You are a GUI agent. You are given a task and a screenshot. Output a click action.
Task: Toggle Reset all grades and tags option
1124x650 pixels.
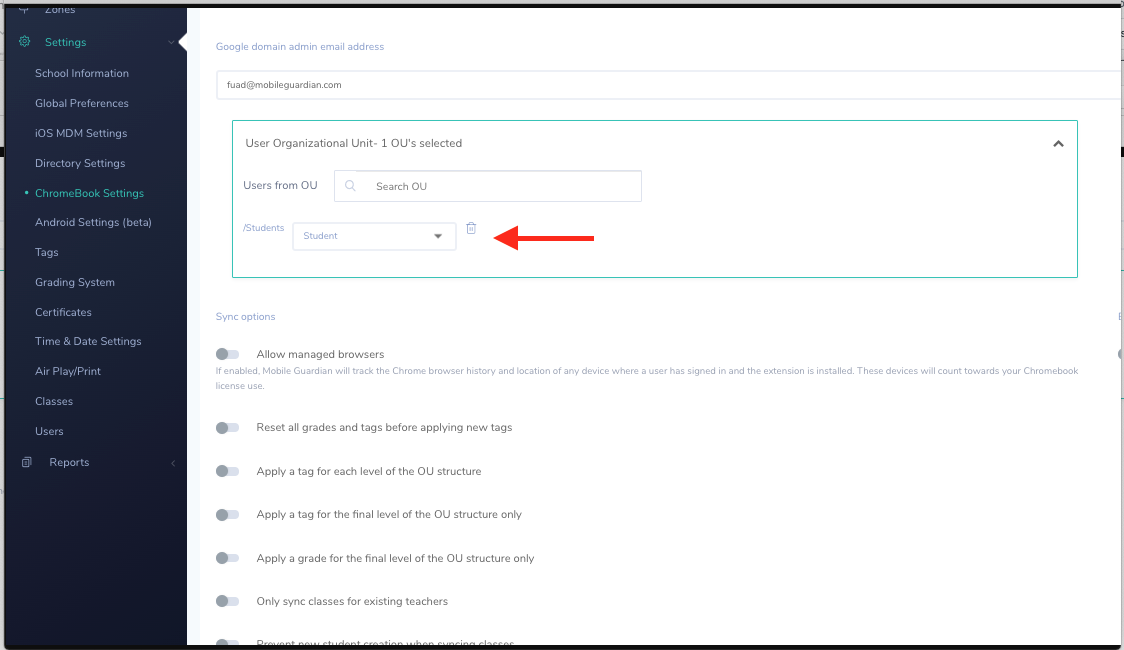[227, 428]
